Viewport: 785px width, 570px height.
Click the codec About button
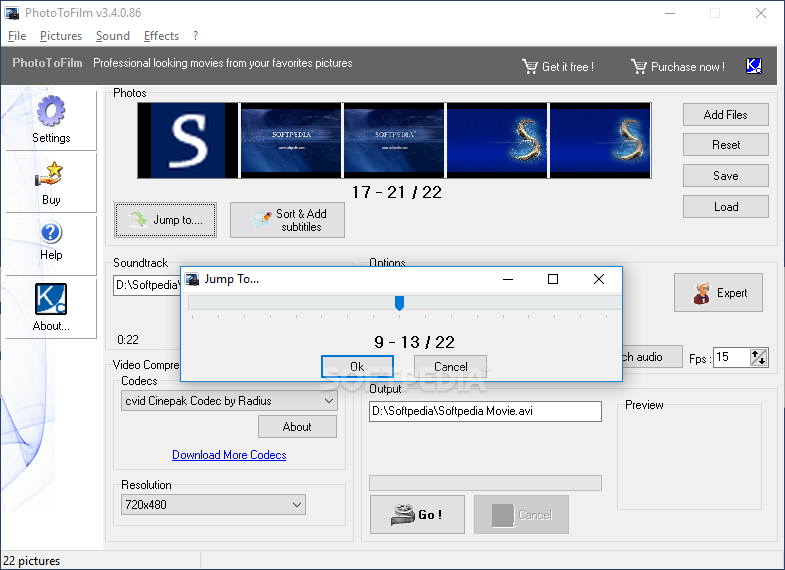point(297,427)
